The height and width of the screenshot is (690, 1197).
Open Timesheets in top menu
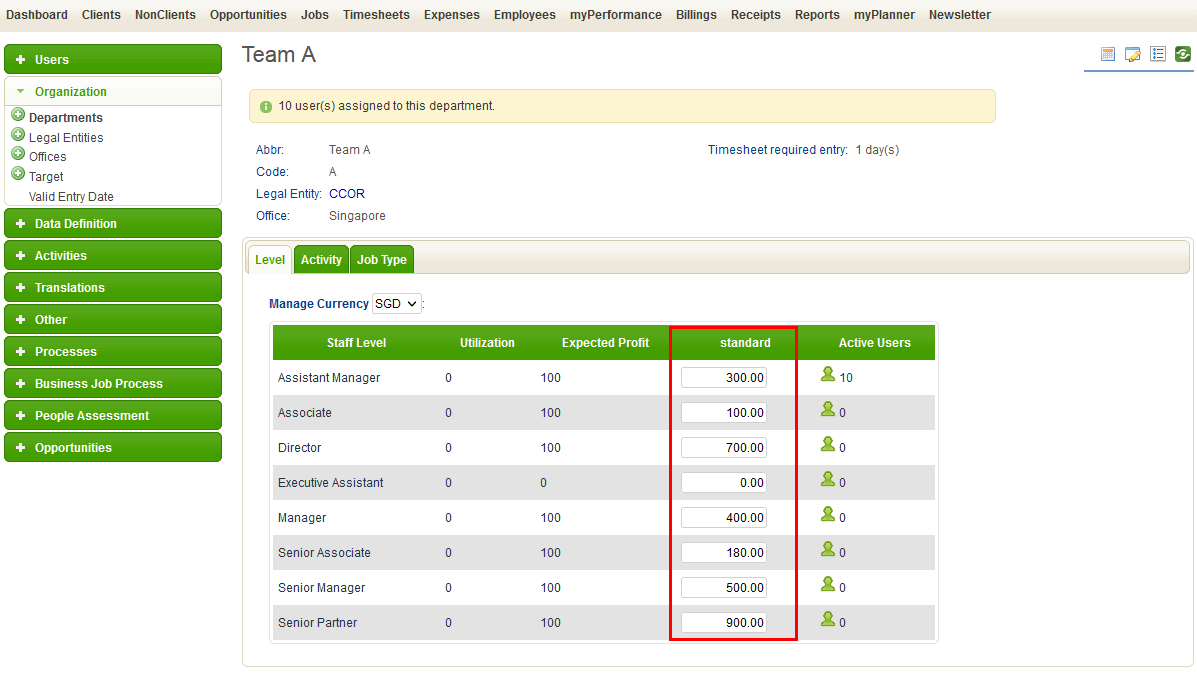(x=376, y=15)
